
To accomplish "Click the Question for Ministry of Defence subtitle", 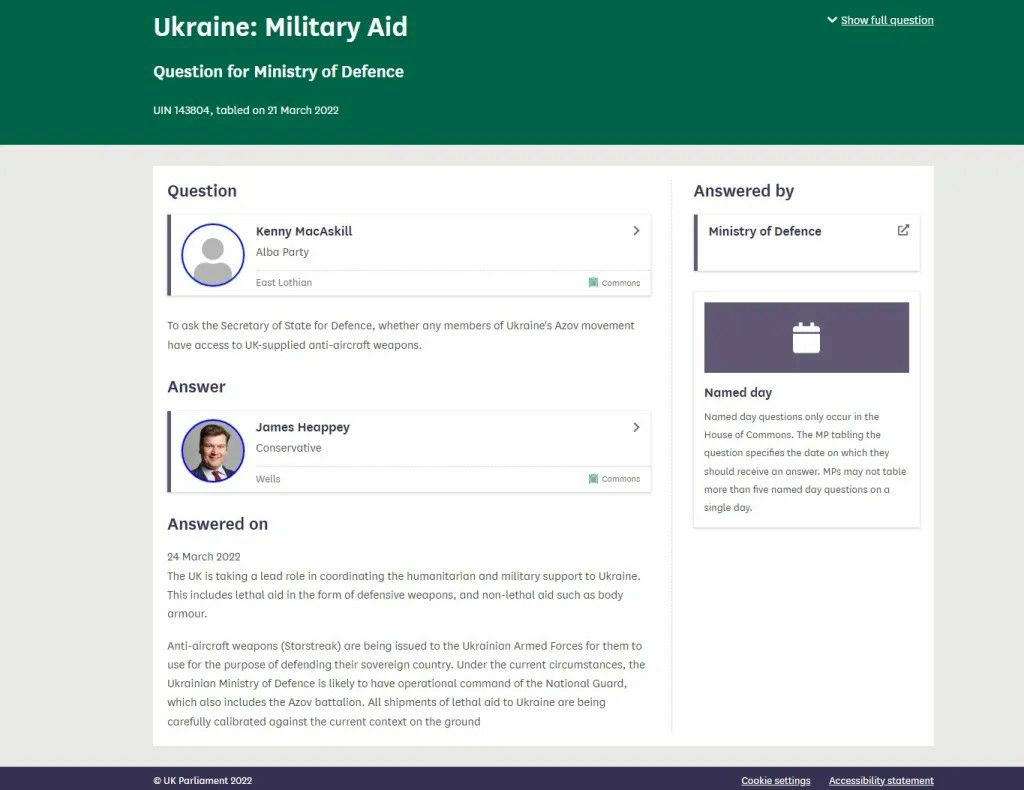I will coord(279,71).
